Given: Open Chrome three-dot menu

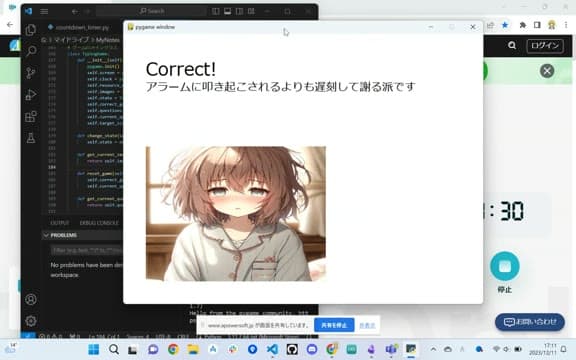Looking at the screenshot, I should point(566,25).
